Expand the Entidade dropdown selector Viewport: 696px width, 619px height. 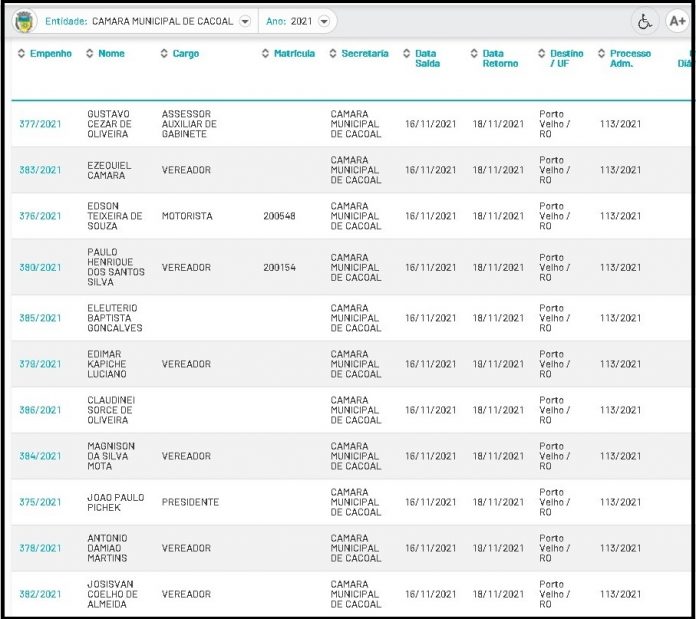pos(245,21)
